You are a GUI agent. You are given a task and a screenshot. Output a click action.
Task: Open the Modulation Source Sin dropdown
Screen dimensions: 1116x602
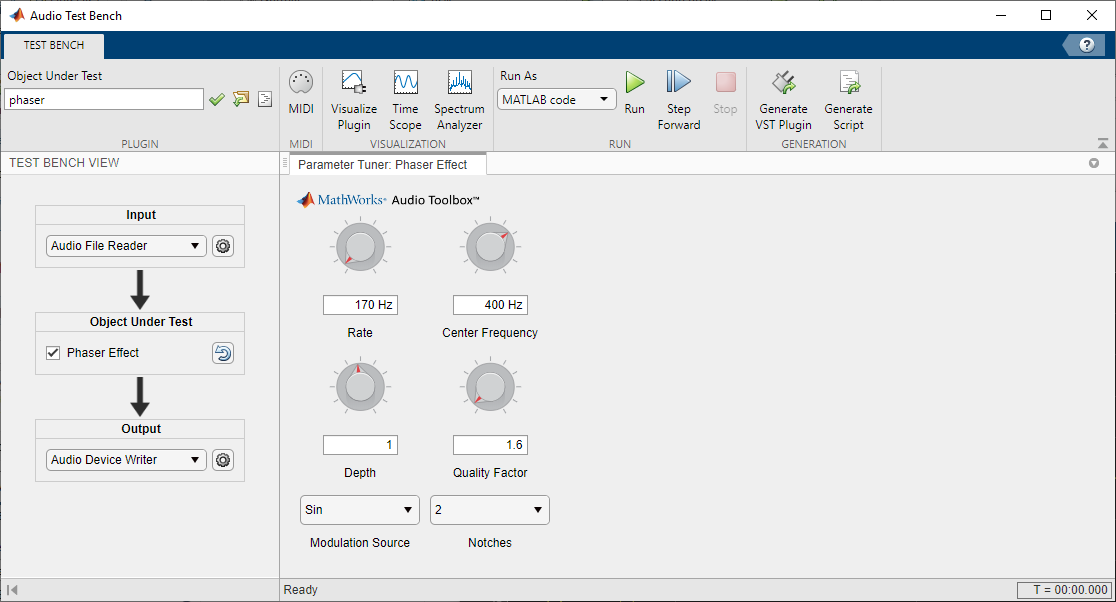[x=359, y=510]
